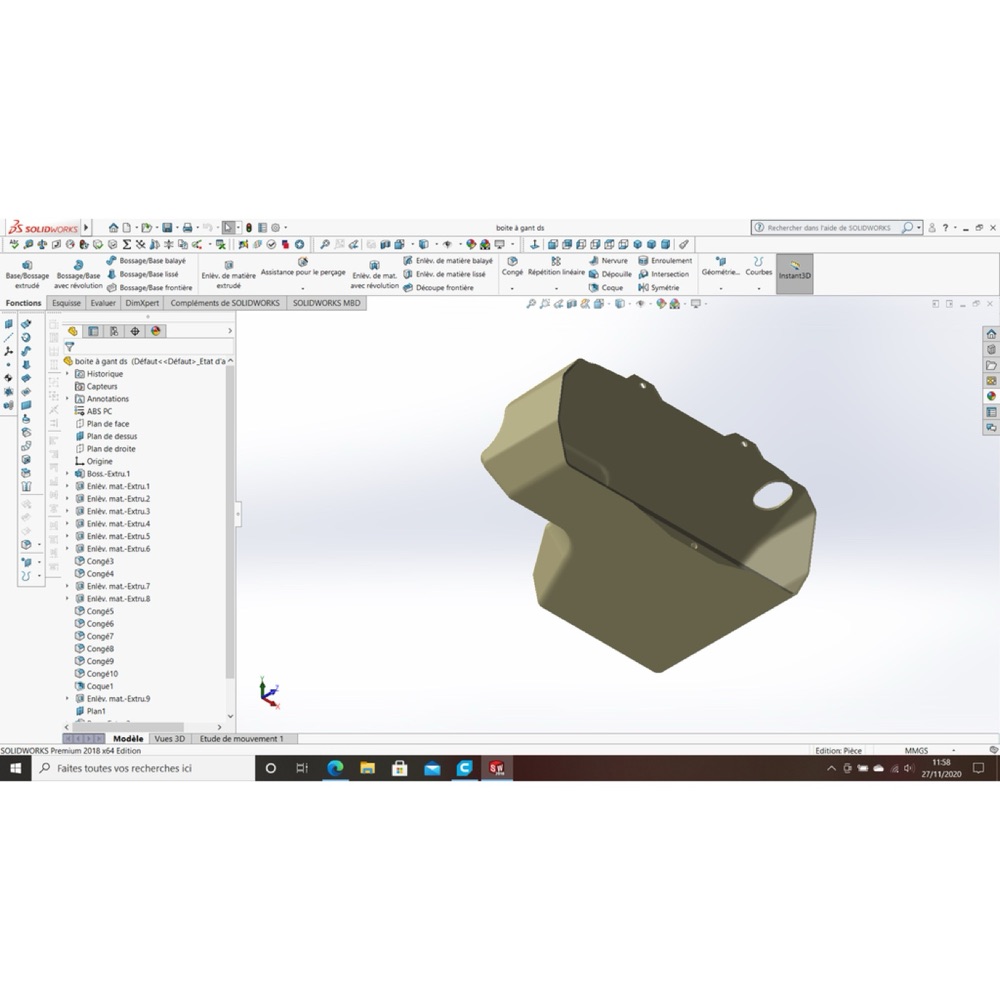This screenshot has height=1000, width=1000.
Task: Switch to the Esquisse tab
Action: pyautogui.click(x=66, y=303)
